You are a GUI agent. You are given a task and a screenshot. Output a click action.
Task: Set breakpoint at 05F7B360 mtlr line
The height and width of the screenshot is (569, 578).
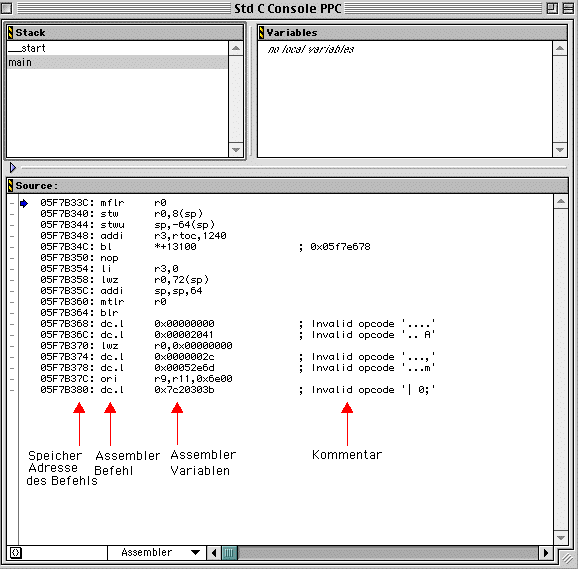pos(12,302)
